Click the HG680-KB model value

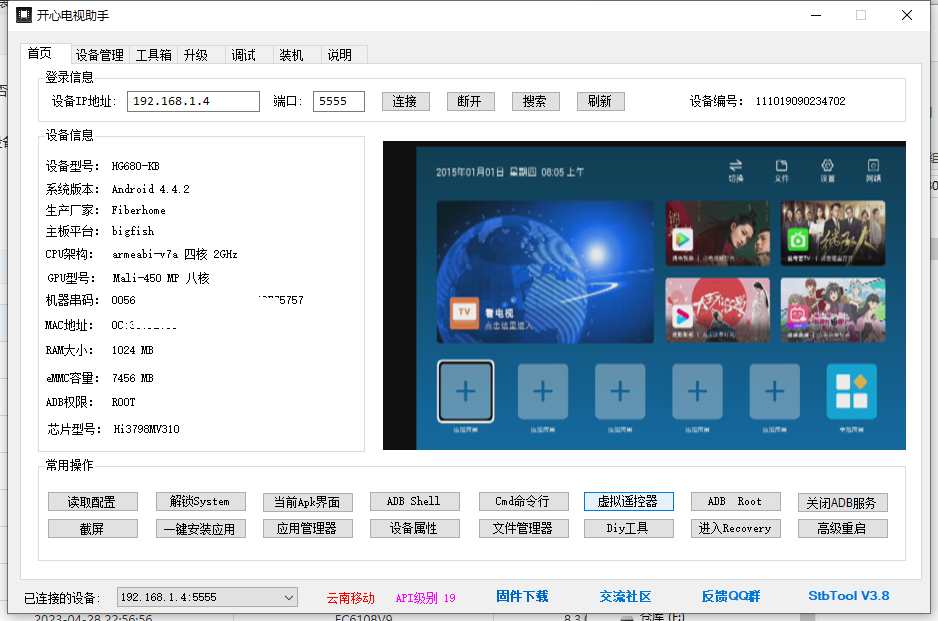pyautogui.click(x=135, y=166)
